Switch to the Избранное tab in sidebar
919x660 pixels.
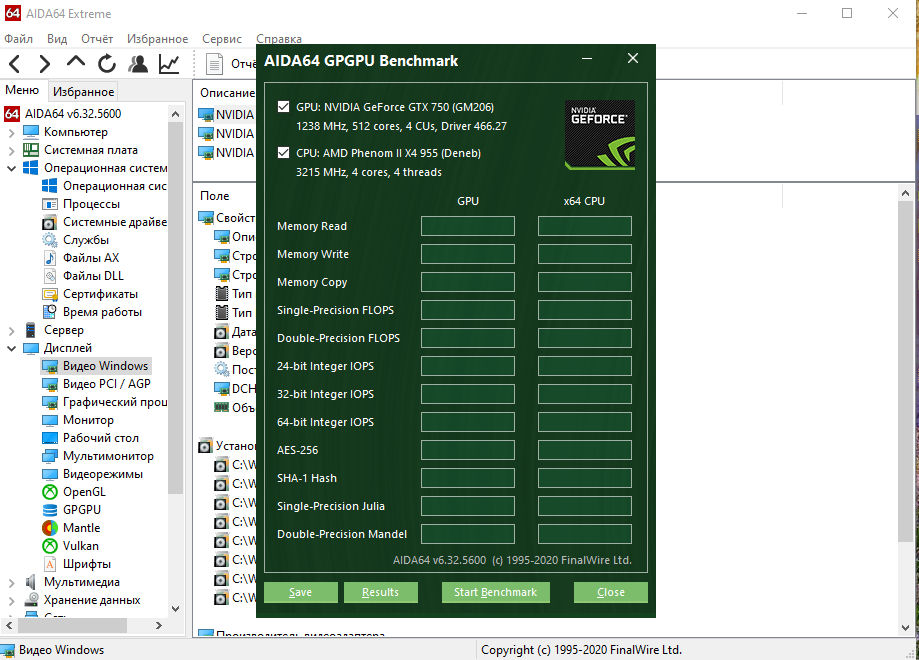(83, 91)
